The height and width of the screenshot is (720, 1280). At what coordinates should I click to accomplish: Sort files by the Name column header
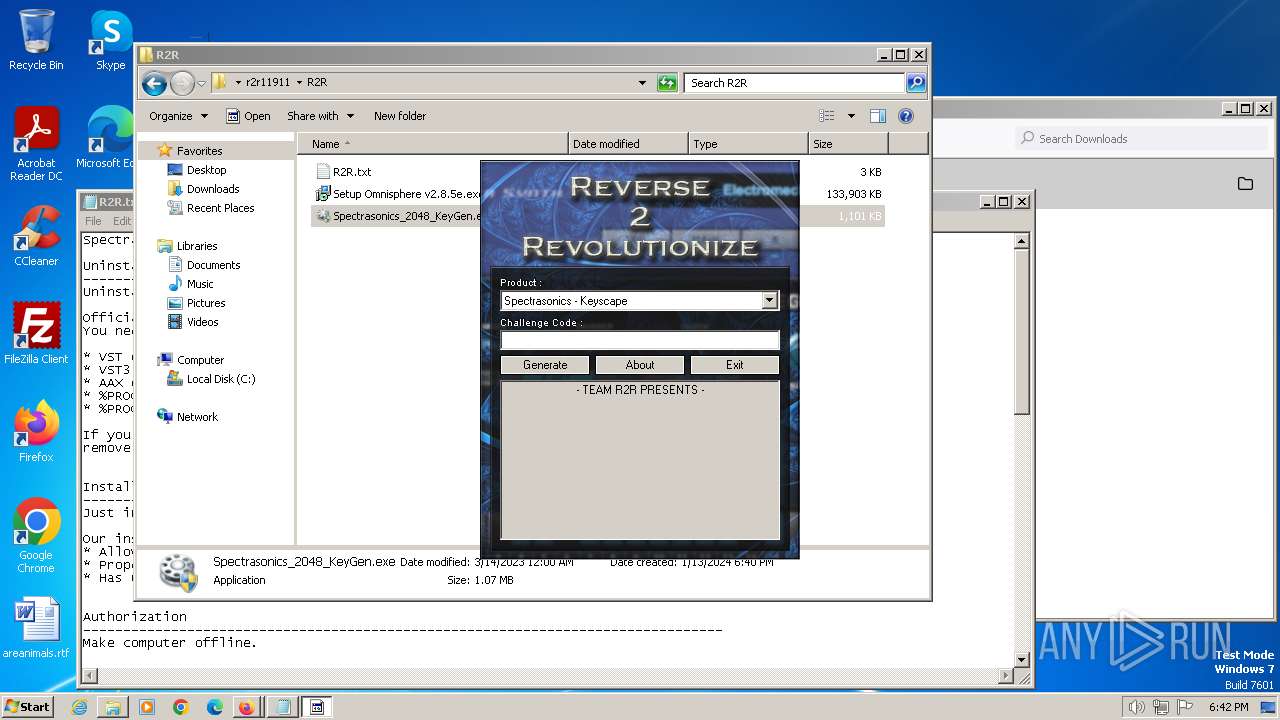pyautogui.click(x=432, y=144)
